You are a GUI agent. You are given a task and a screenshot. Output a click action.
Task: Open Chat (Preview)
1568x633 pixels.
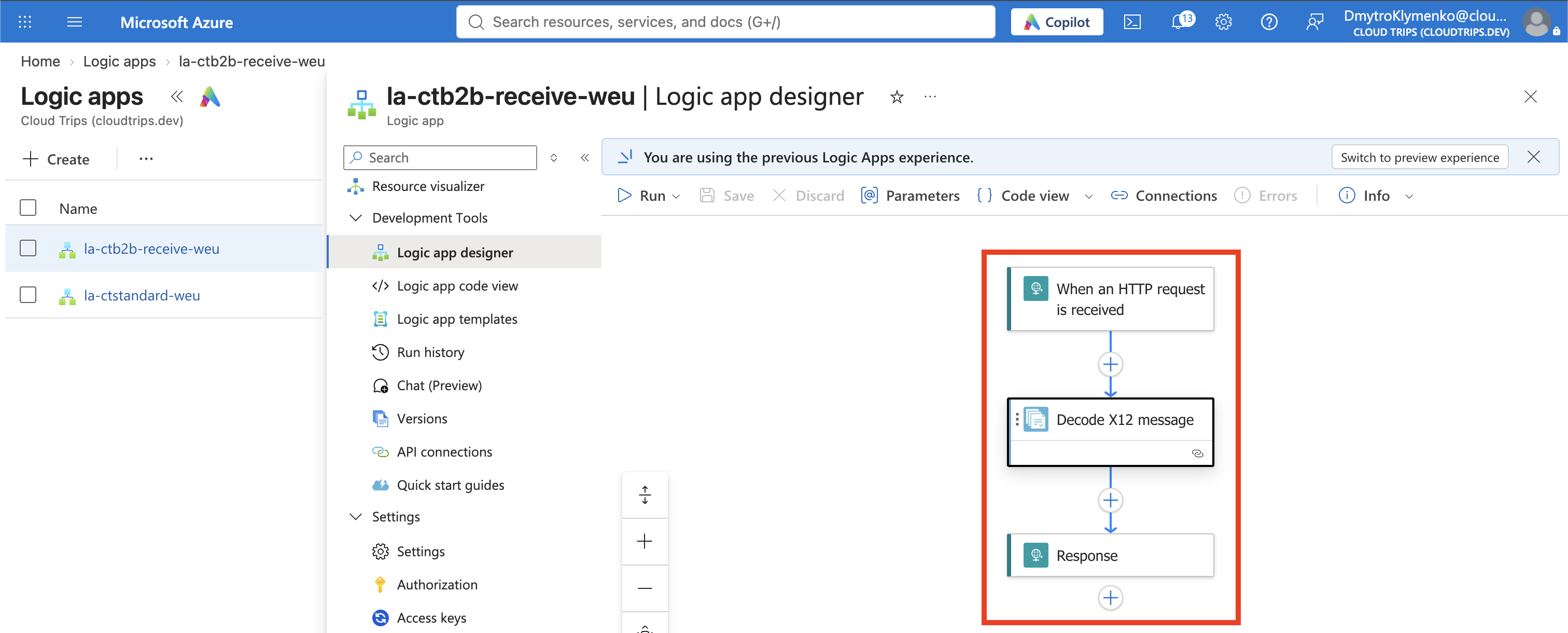click(439, 385)
